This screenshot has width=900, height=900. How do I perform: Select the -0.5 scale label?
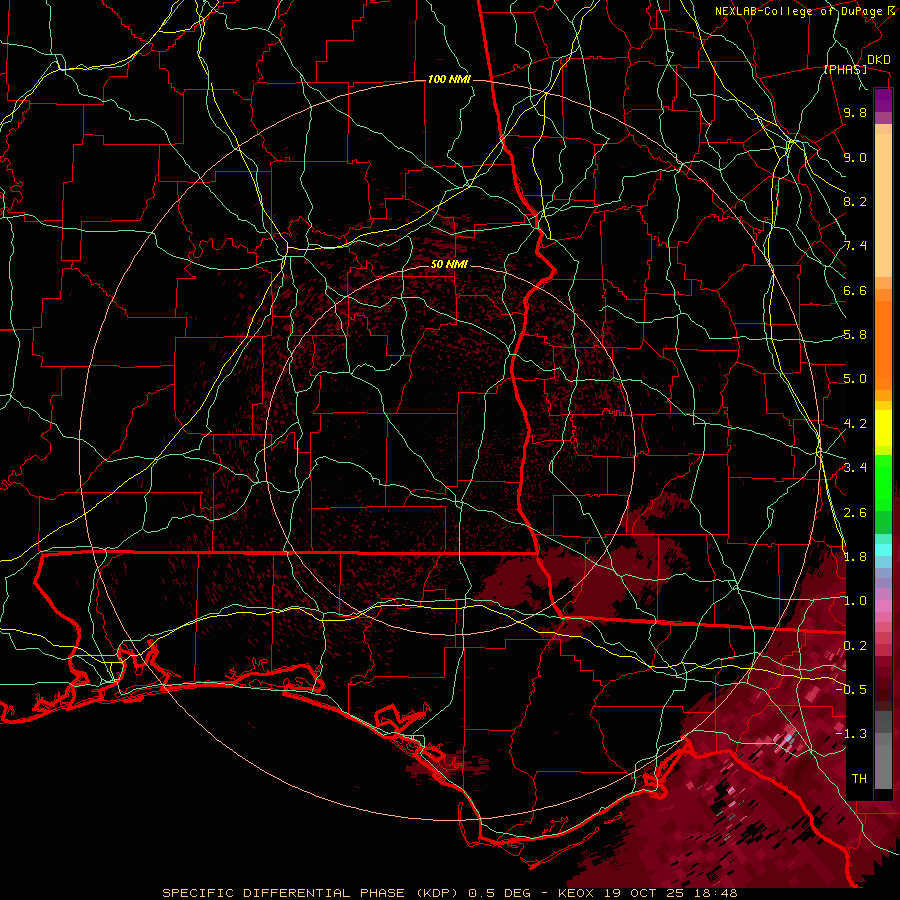point(851,689)
